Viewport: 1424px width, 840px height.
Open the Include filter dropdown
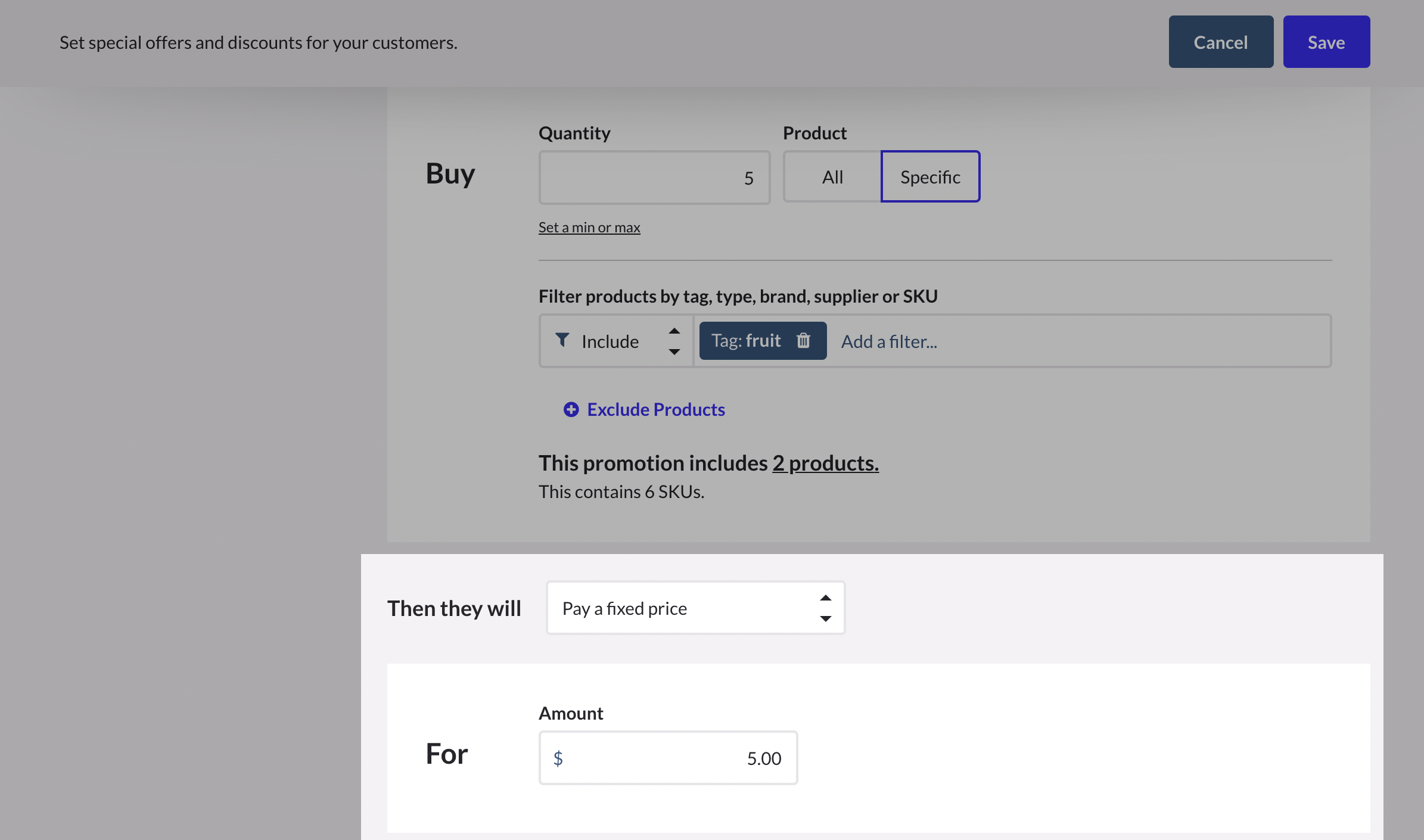617,341
